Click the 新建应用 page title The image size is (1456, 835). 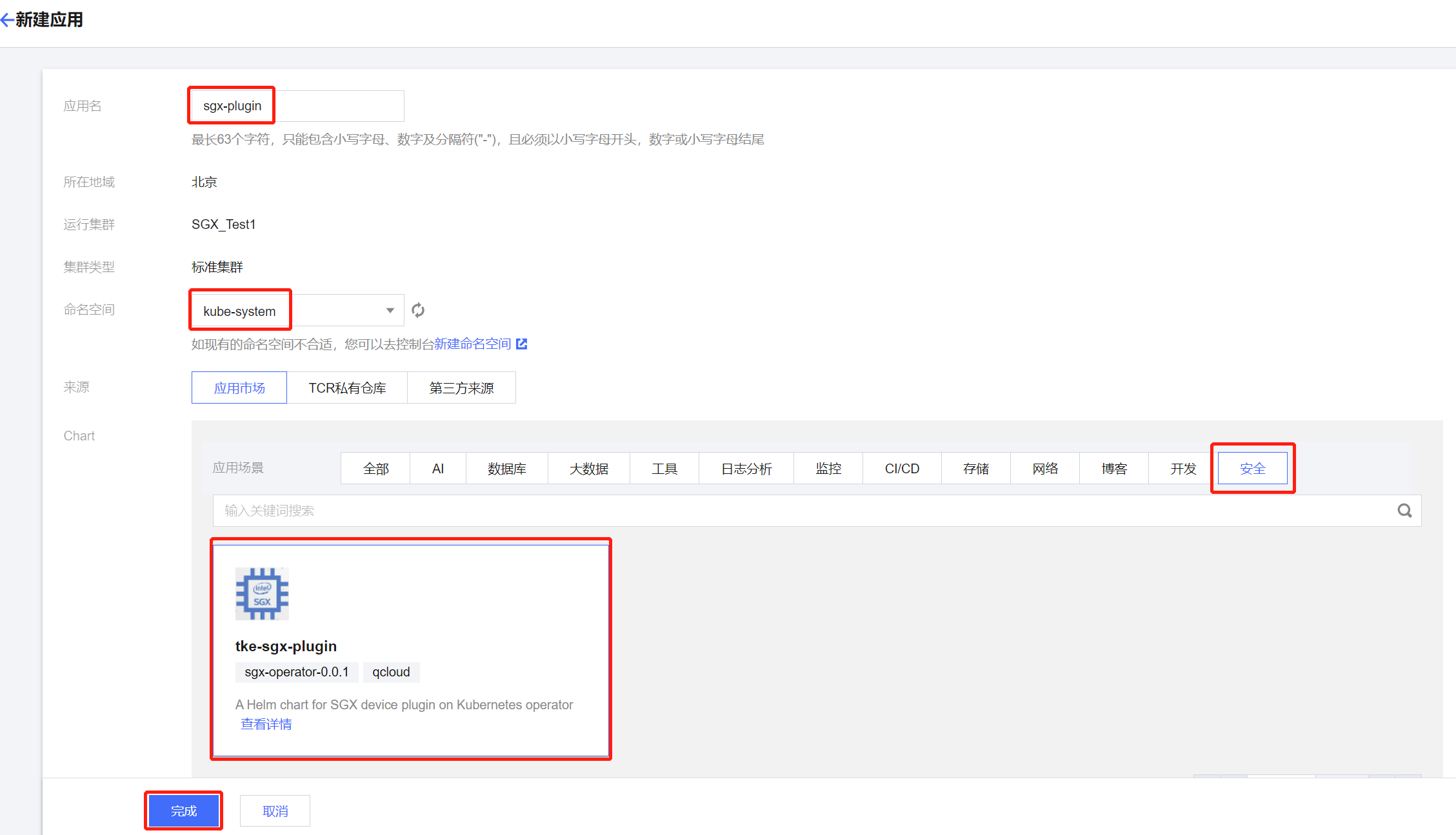(x=49, y=20)
